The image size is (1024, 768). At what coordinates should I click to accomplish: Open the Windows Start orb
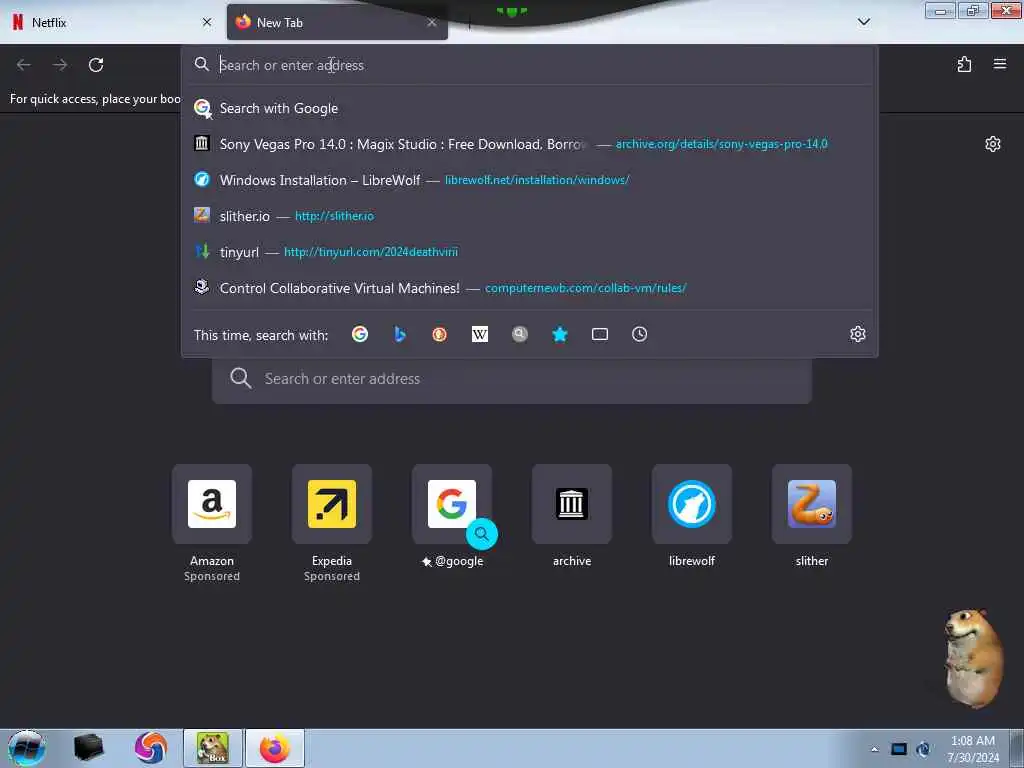27,748
